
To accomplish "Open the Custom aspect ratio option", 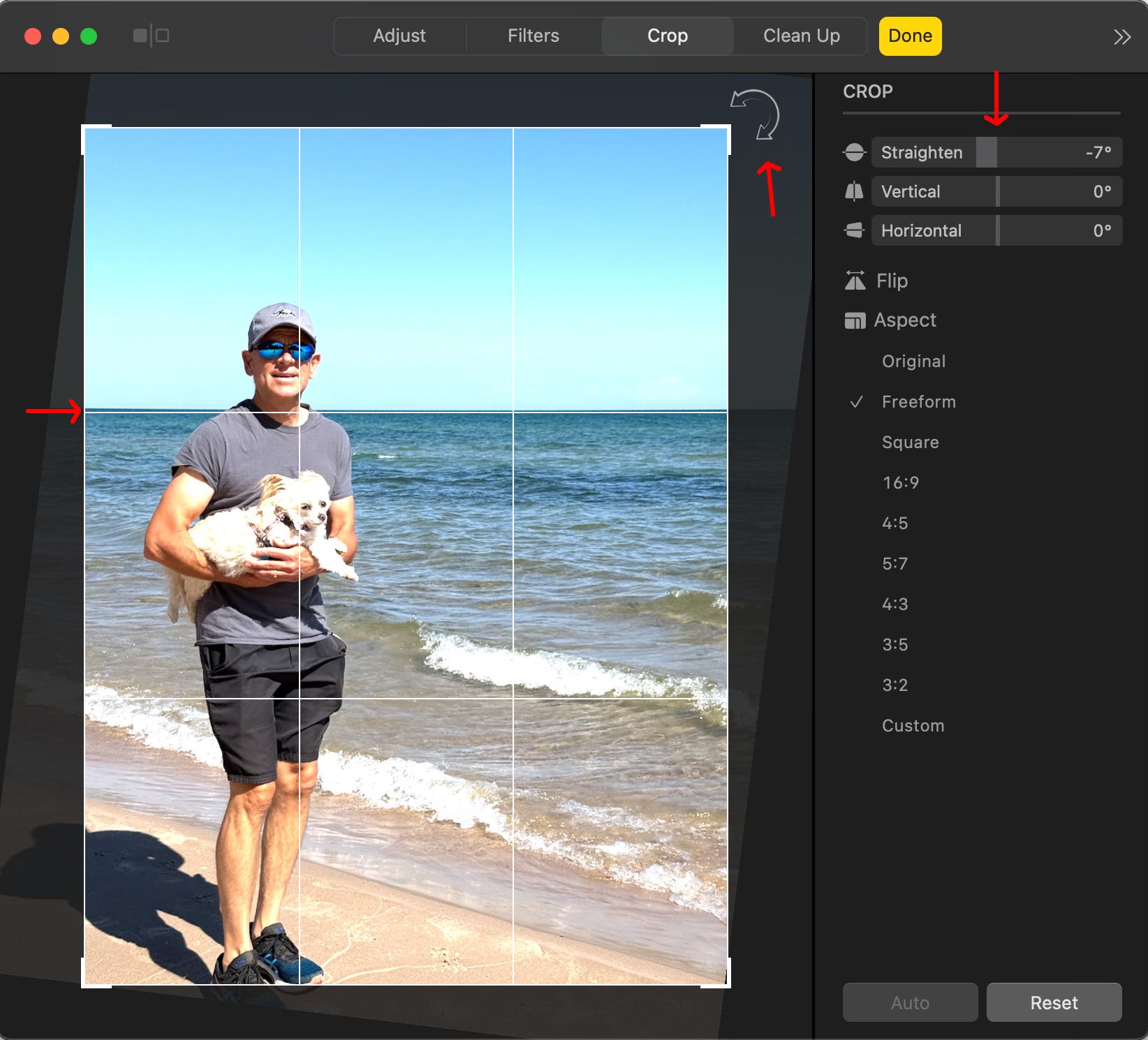I will point(913,725).
